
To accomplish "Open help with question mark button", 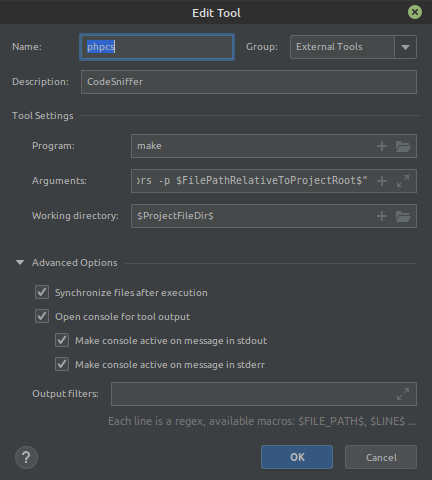I will point(26,457).
